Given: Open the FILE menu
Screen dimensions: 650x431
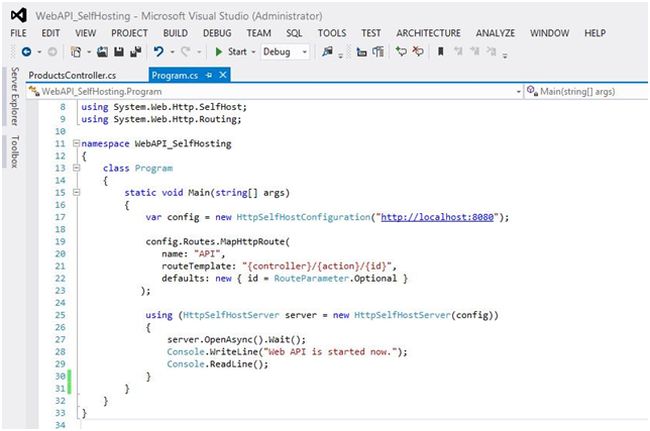Looking at the screenshot, I should pos(18,33).
